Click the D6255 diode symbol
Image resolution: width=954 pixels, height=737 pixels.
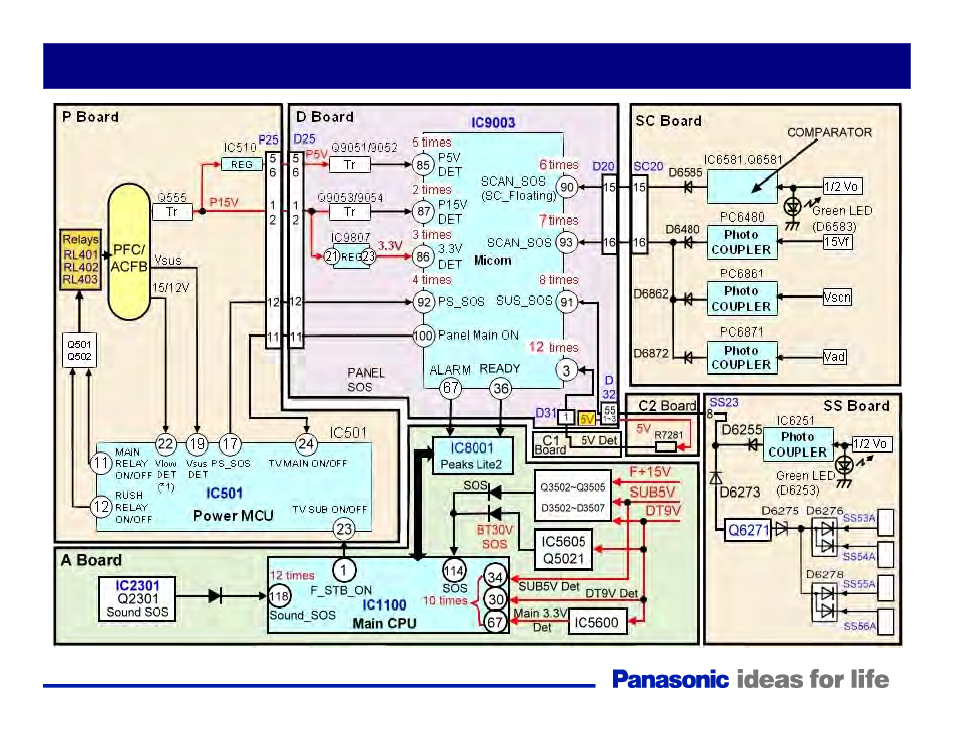[754, 445]
